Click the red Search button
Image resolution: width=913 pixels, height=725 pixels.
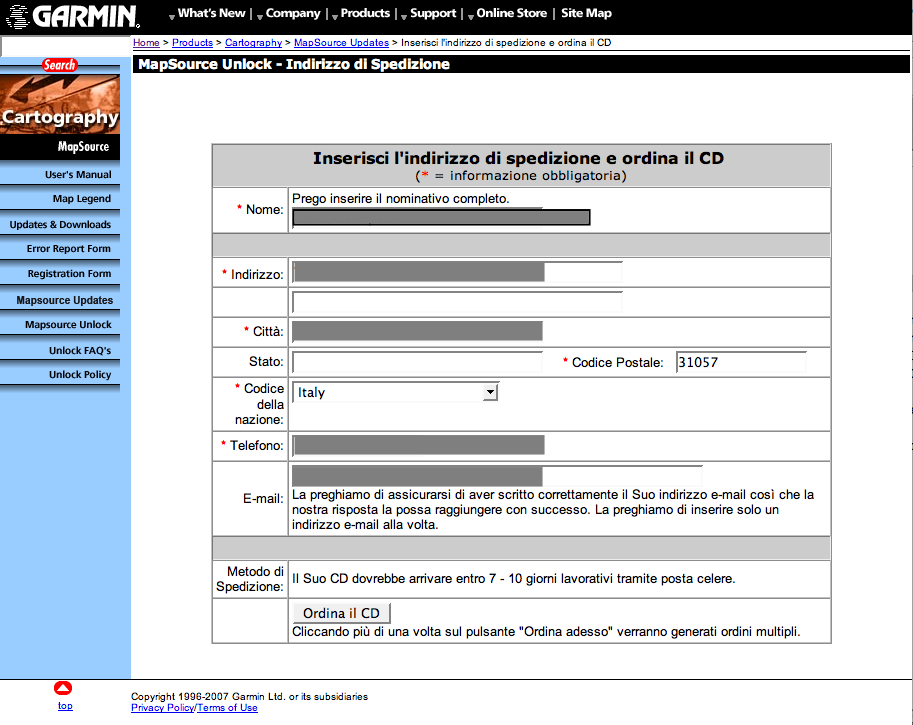point(59,65)
